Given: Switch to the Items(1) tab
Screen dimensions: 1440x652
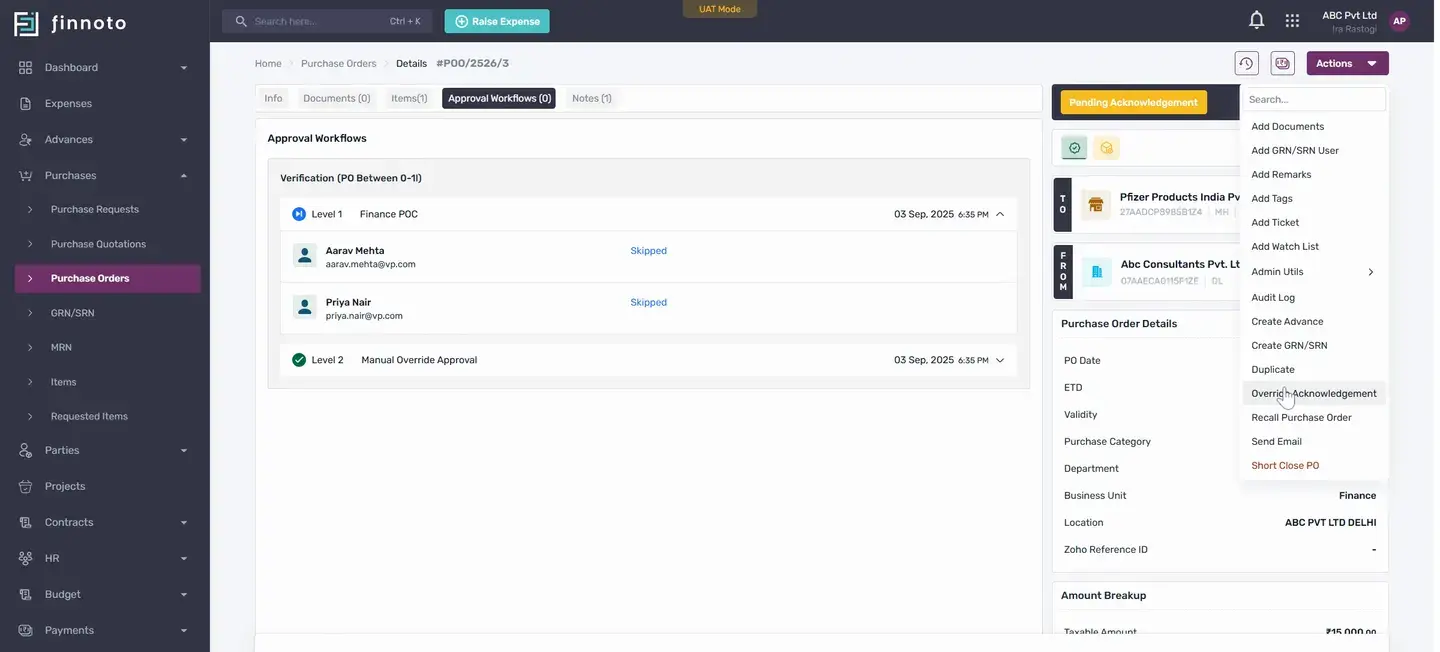Looking at the screenshot, I should tap(409, 98).
